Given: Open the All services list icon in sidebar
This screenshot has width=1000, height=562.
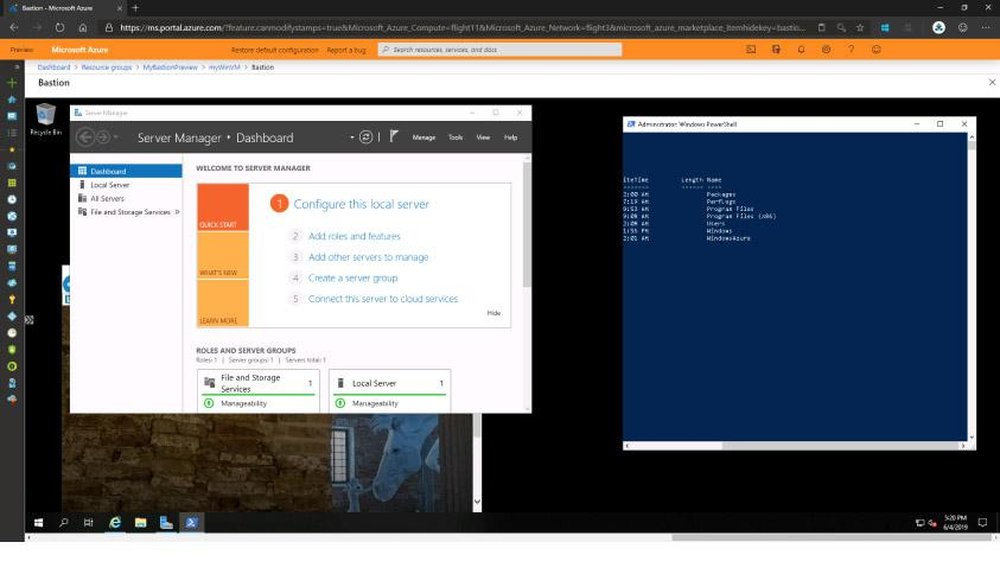Looking at the screenshot, I should click(x=11, y=133).
